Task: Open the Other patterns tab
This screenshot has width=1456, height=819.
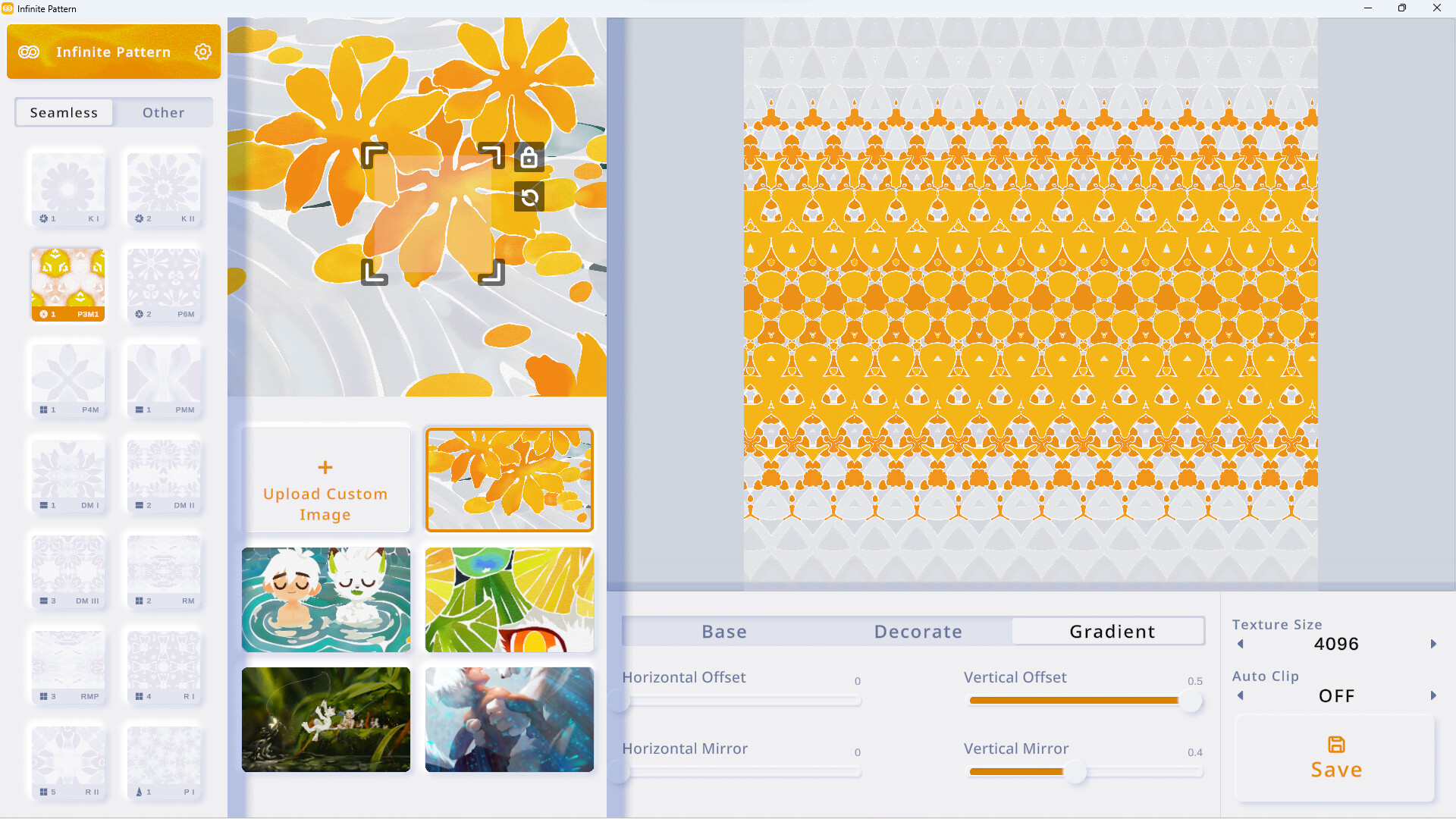Action: [x=162, y=111]
